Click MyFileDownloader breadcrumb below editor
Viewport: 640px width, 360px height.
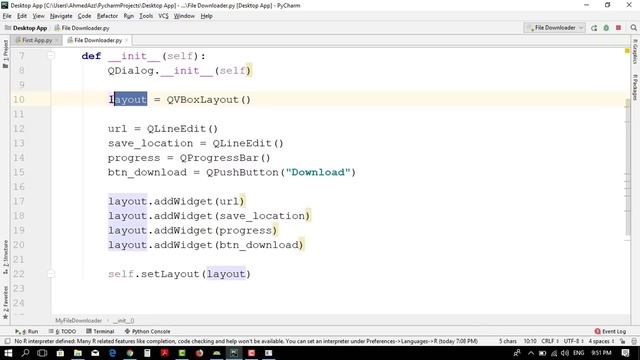[x=78, y=321]
